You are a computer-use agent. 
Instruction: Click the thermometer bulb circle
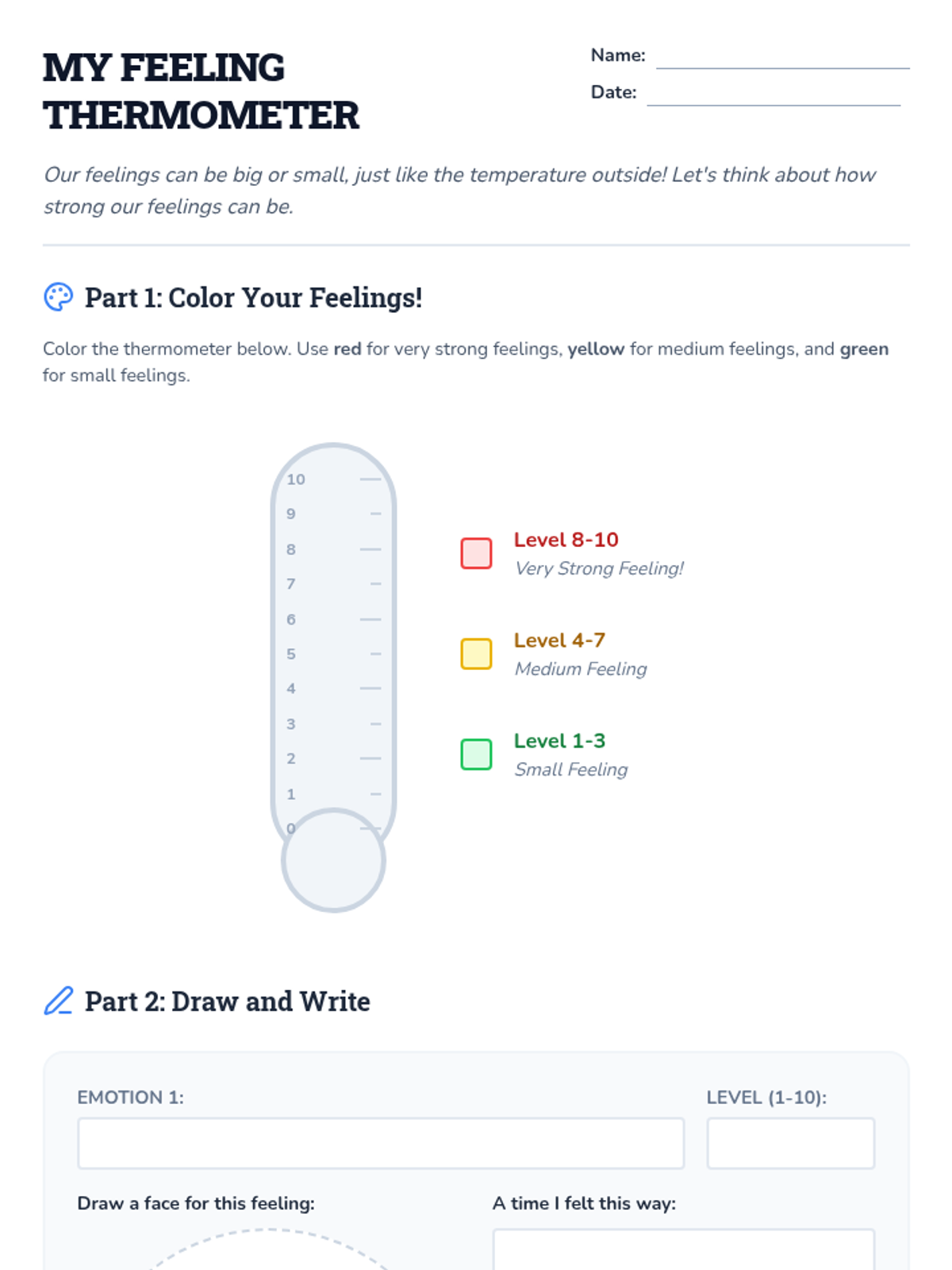pyautogui.click(x=333, y=860)
